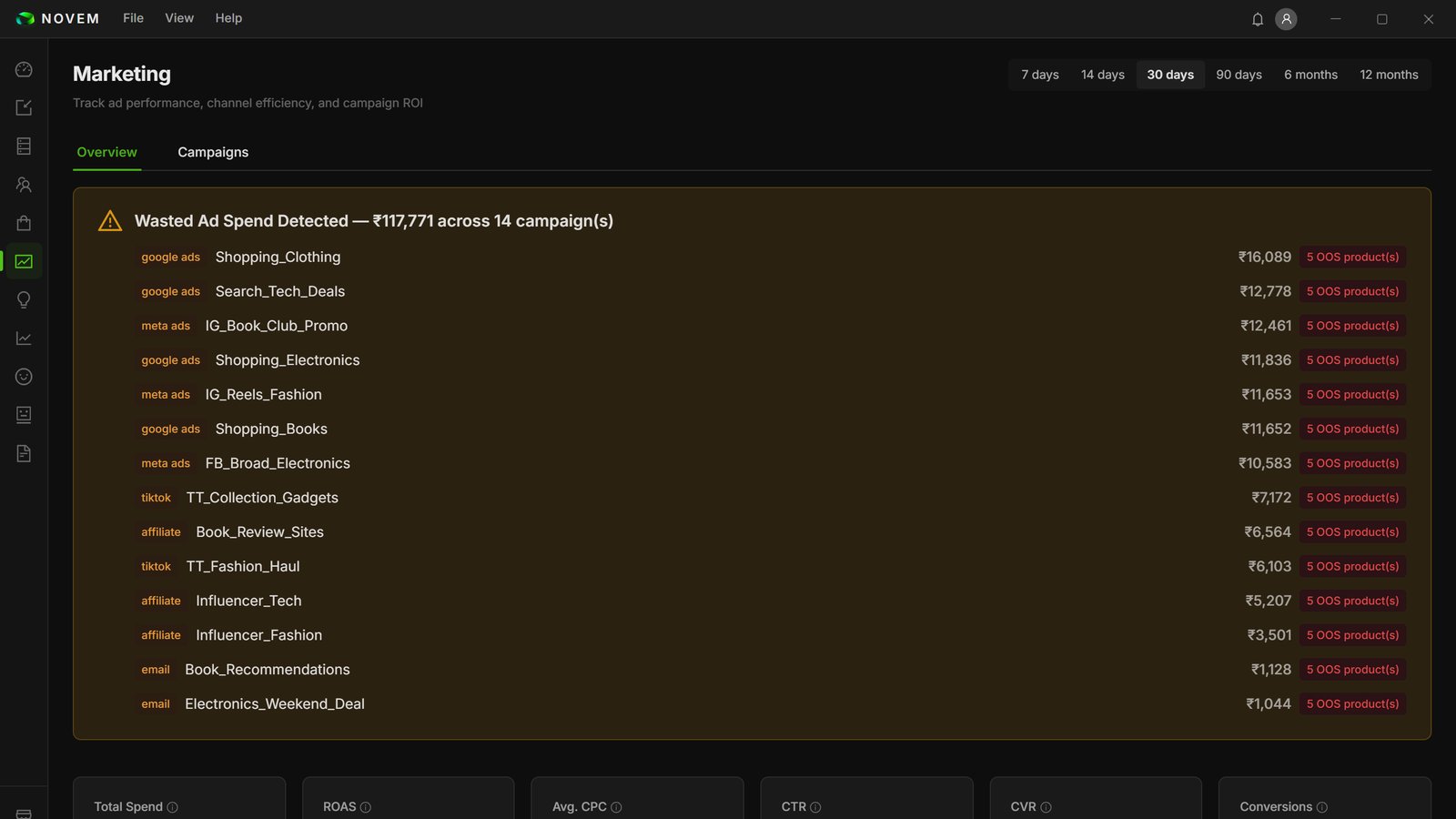Click the Total Spend info icon
The width and height of the screenshot is (1456, 819).
(x=173, y=807)
